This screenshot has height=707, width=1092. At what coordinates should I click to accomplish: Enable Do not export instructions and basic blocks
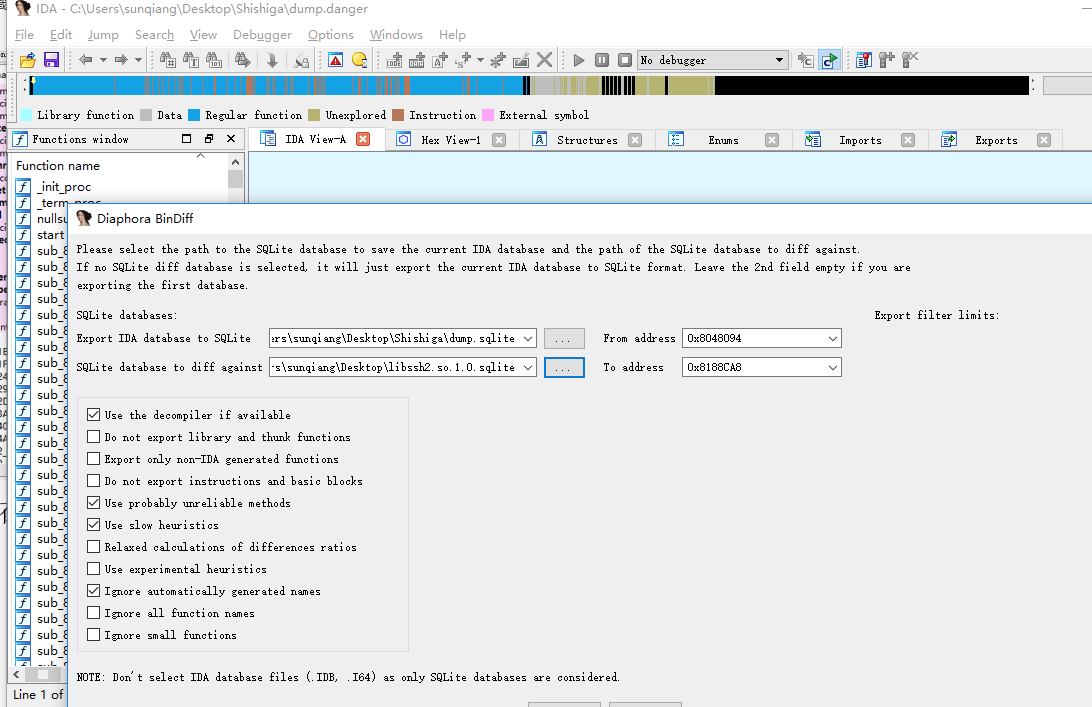coord(93,481)
